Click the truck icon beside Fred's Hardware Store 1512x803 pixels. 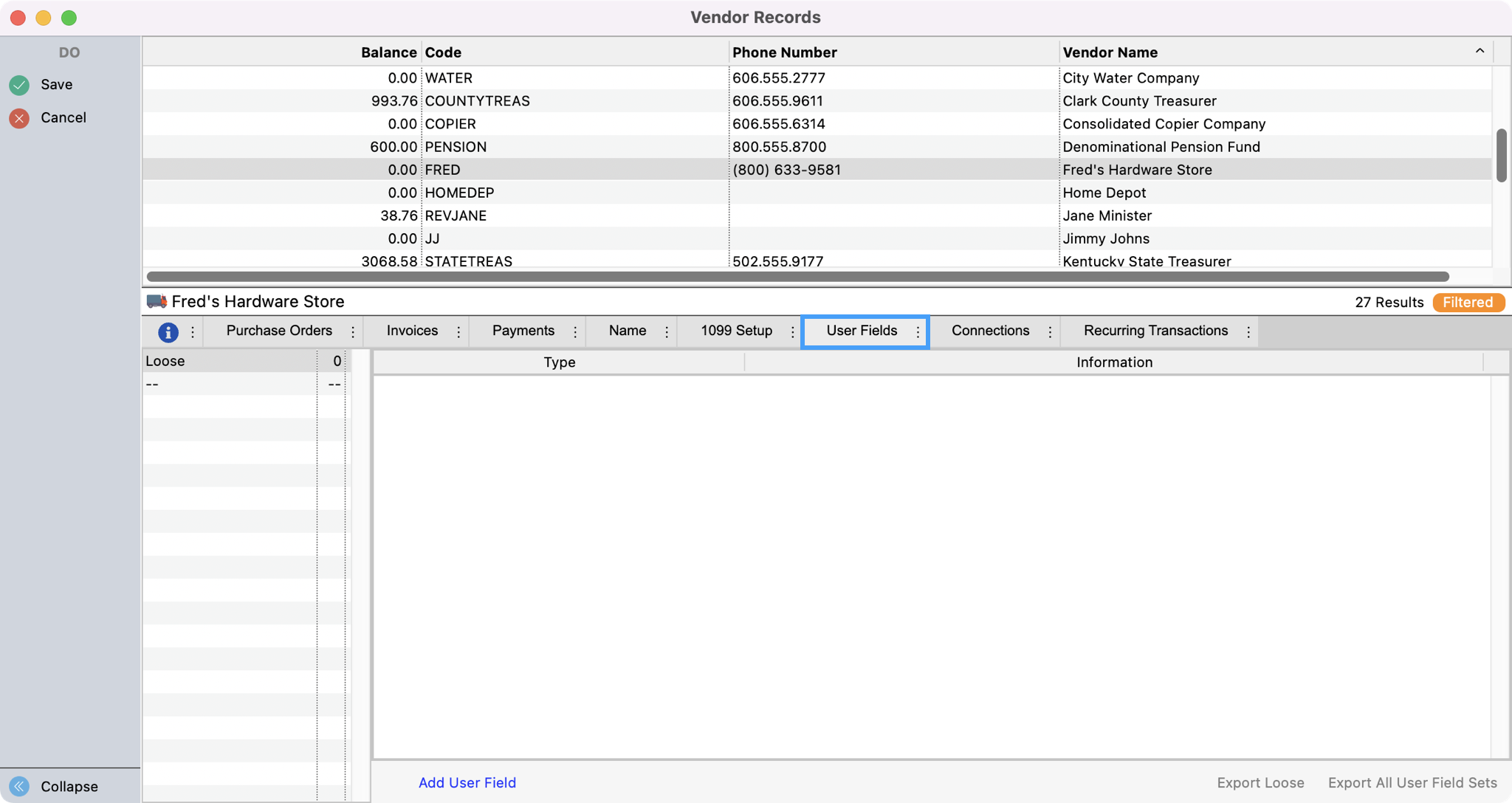(x=156, y=301)
